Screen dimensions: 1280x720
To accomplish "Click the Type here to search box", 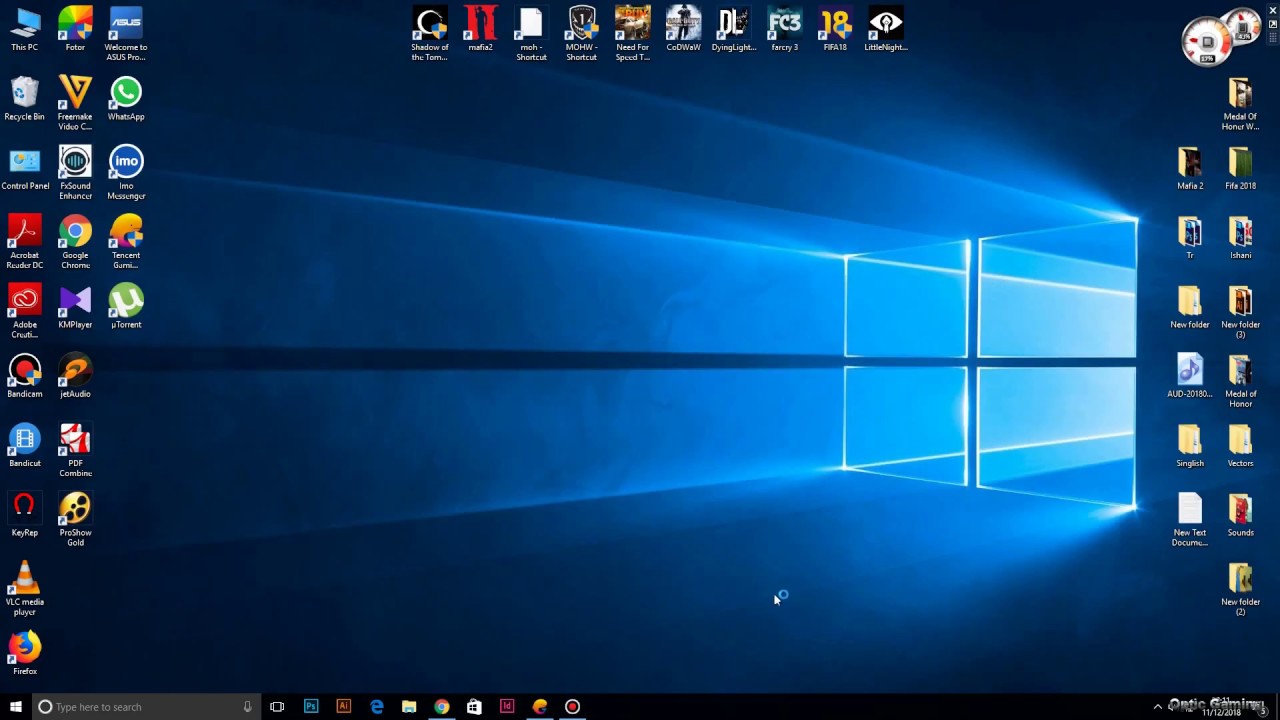I will (140, 706).
